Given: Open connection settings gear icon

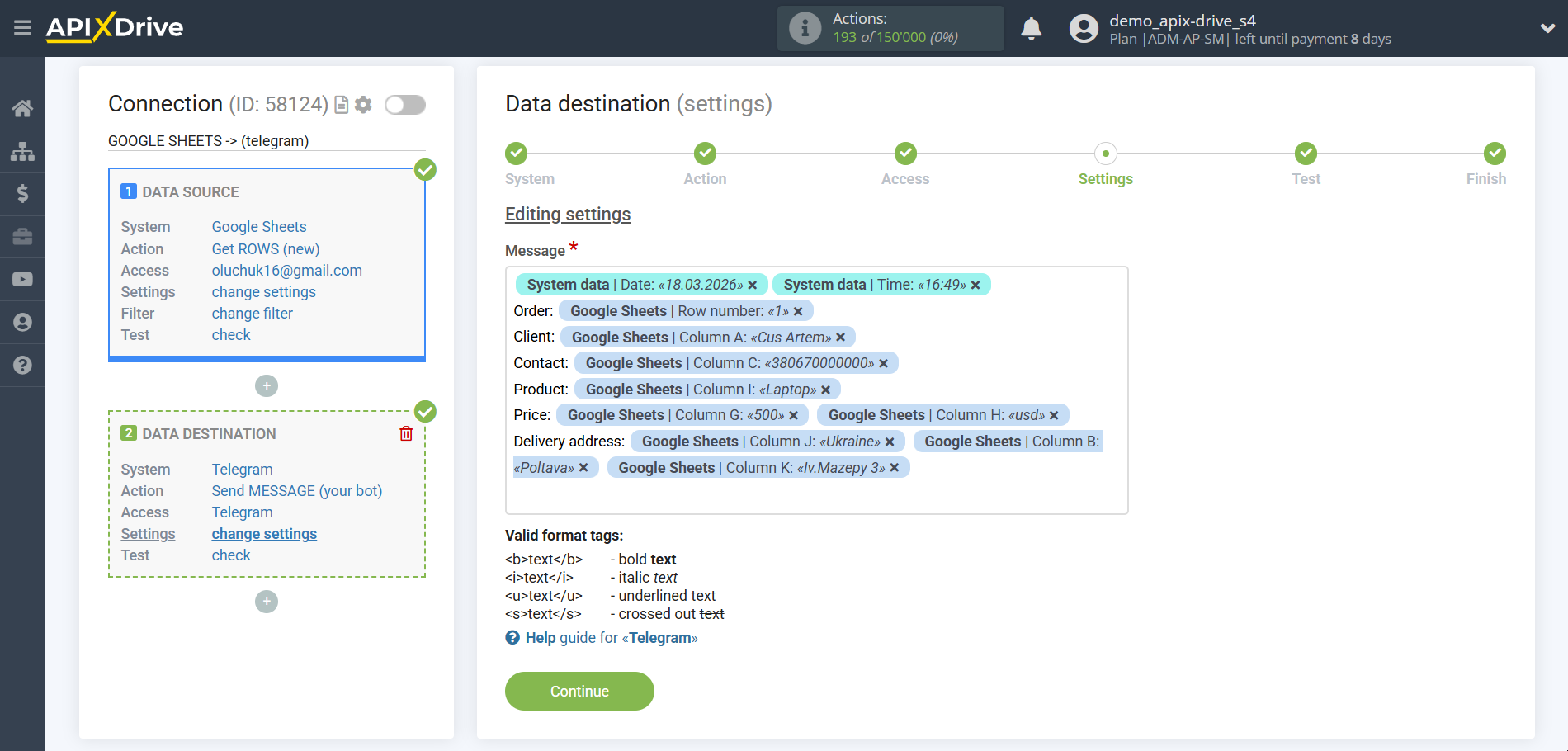Looking at the screenshot, I should 363,105.
